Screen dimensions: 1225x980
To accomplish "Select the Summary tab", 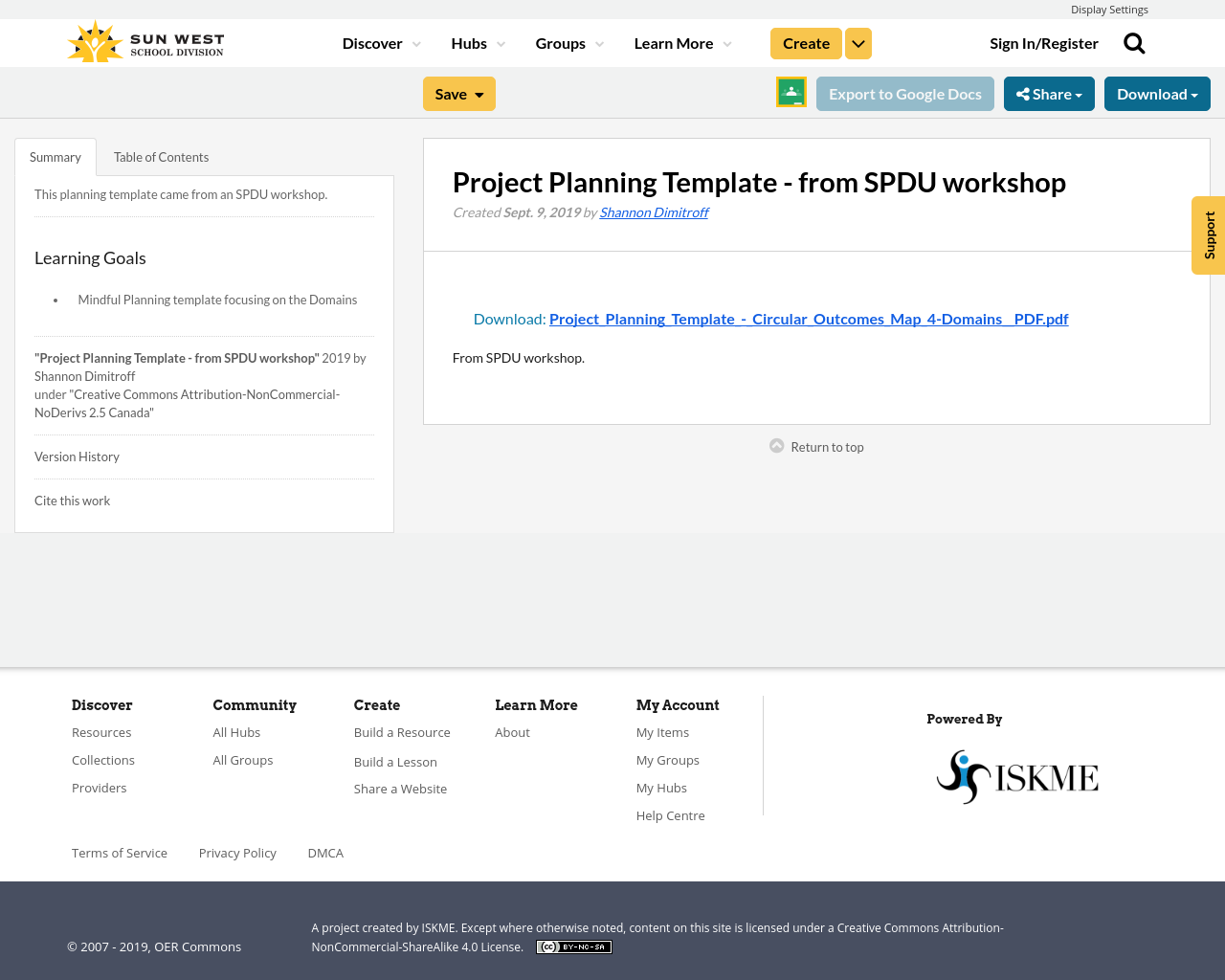I will (55, 155).
